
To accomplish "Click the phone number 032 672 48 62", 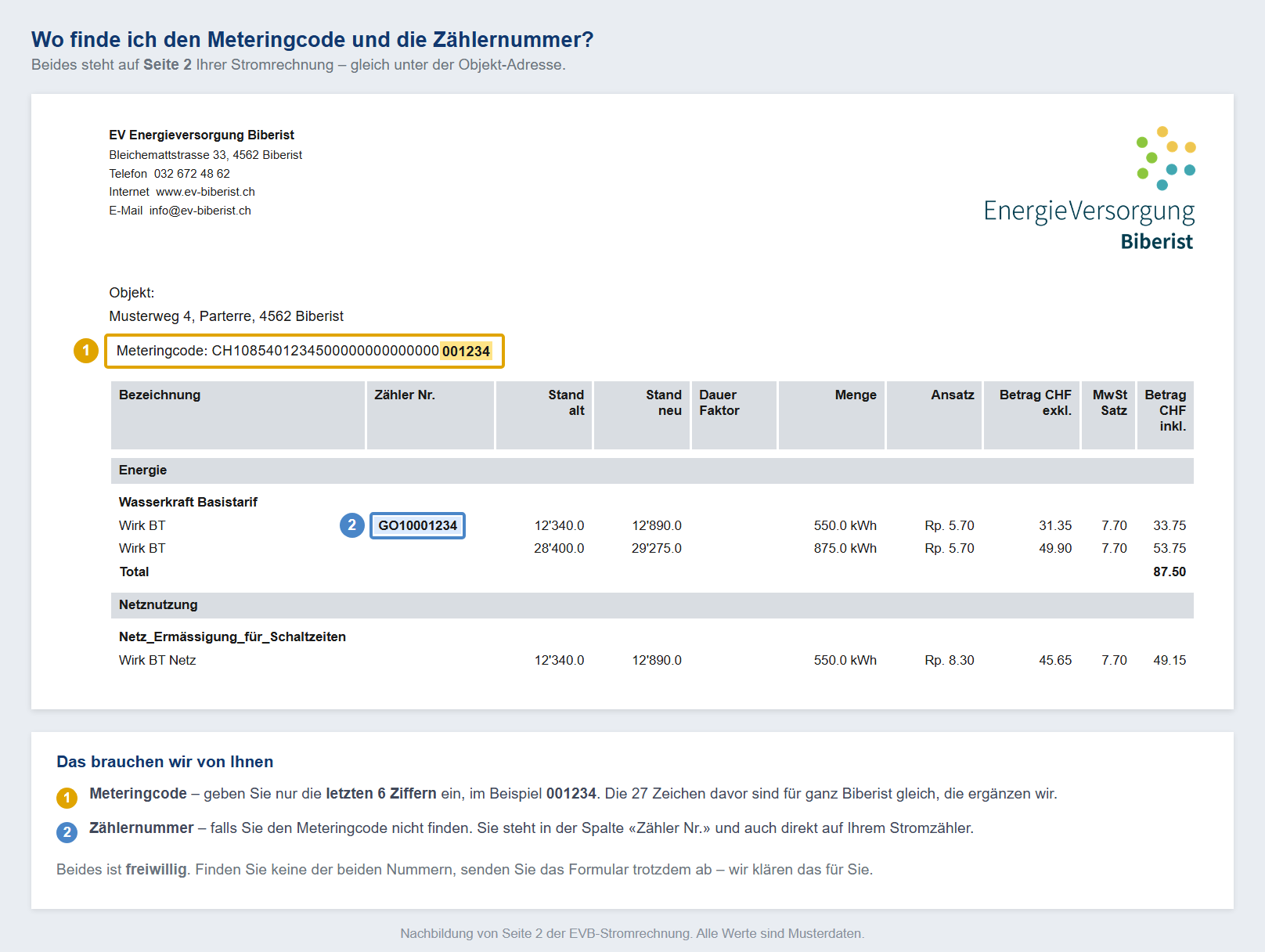I will 192,174.
